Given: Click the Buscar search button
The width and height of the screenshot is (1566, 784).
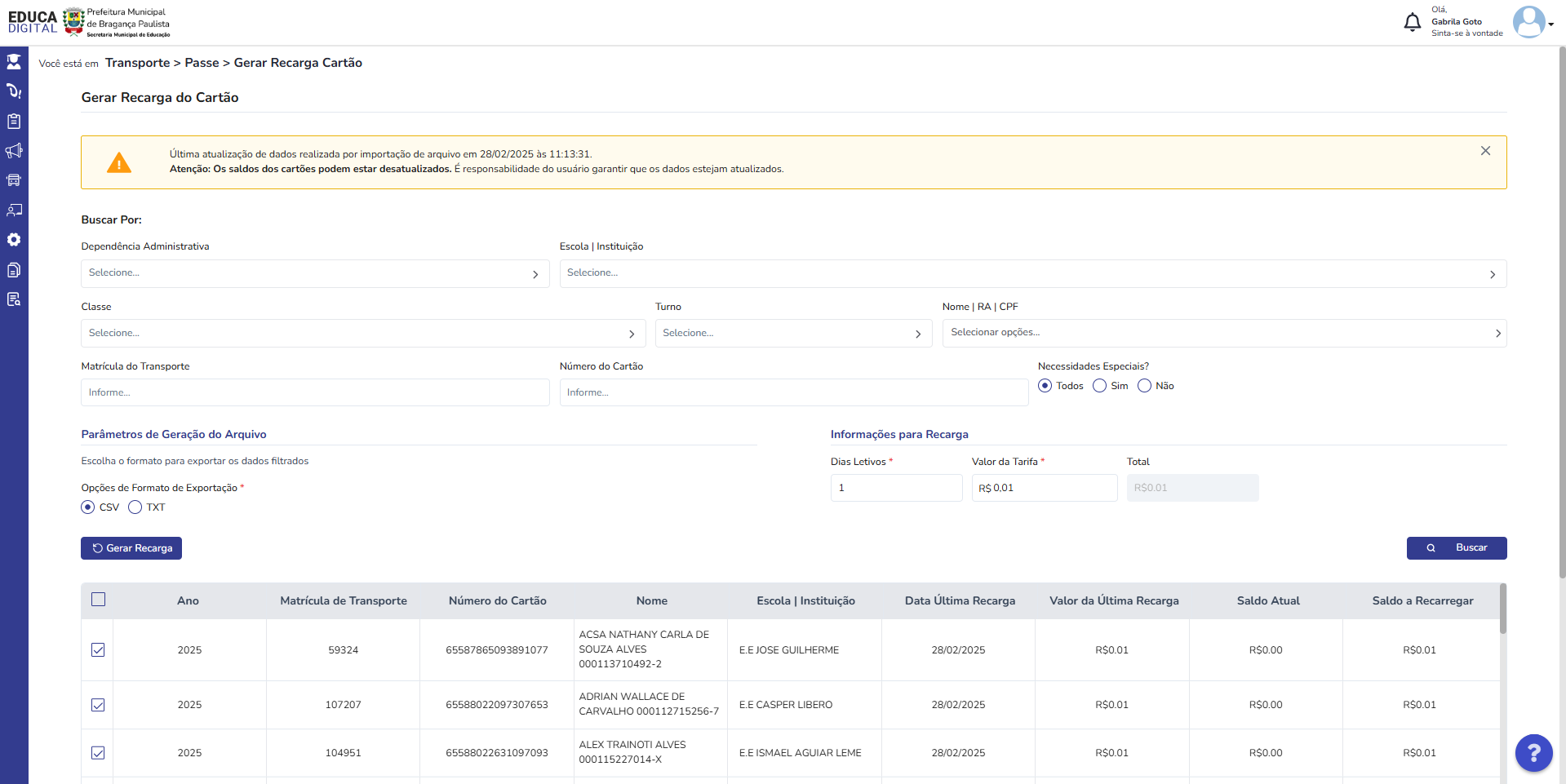Looking at the screenshot, I should pos(1457,548).
